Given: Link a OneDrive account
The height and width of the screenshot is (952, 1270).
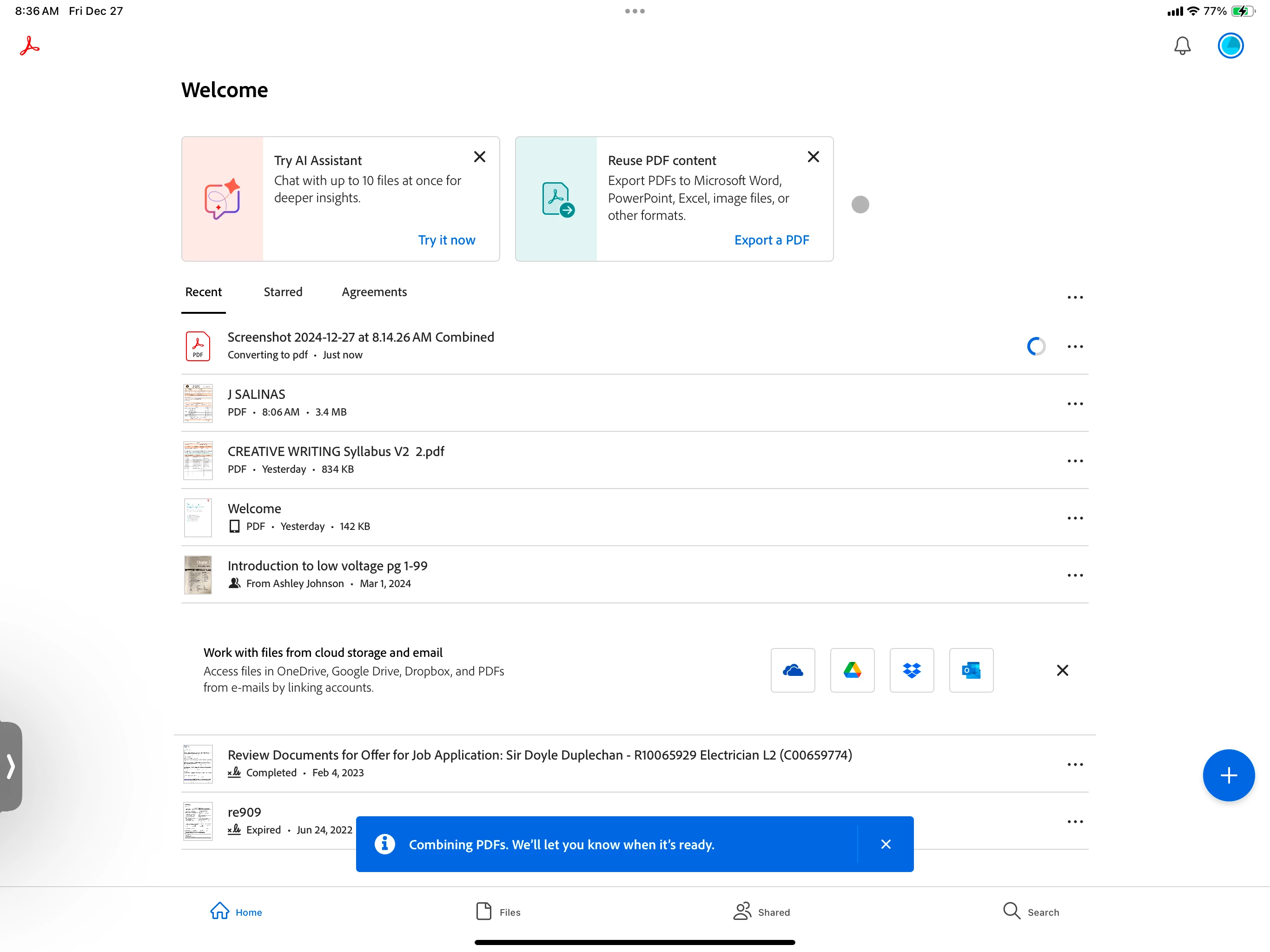Looking at the screenshot, I should click(792, 670).
